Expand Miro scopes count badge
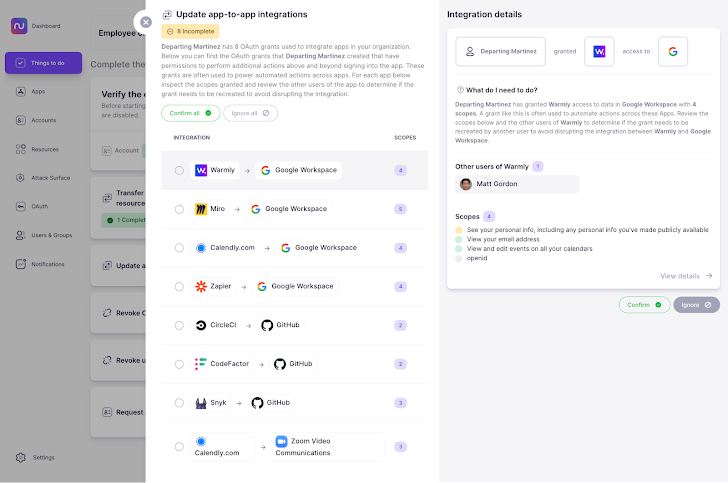Image resolution: width=728 pixels, height=483 pixels. pyautogui.click(x=400, y=209)
